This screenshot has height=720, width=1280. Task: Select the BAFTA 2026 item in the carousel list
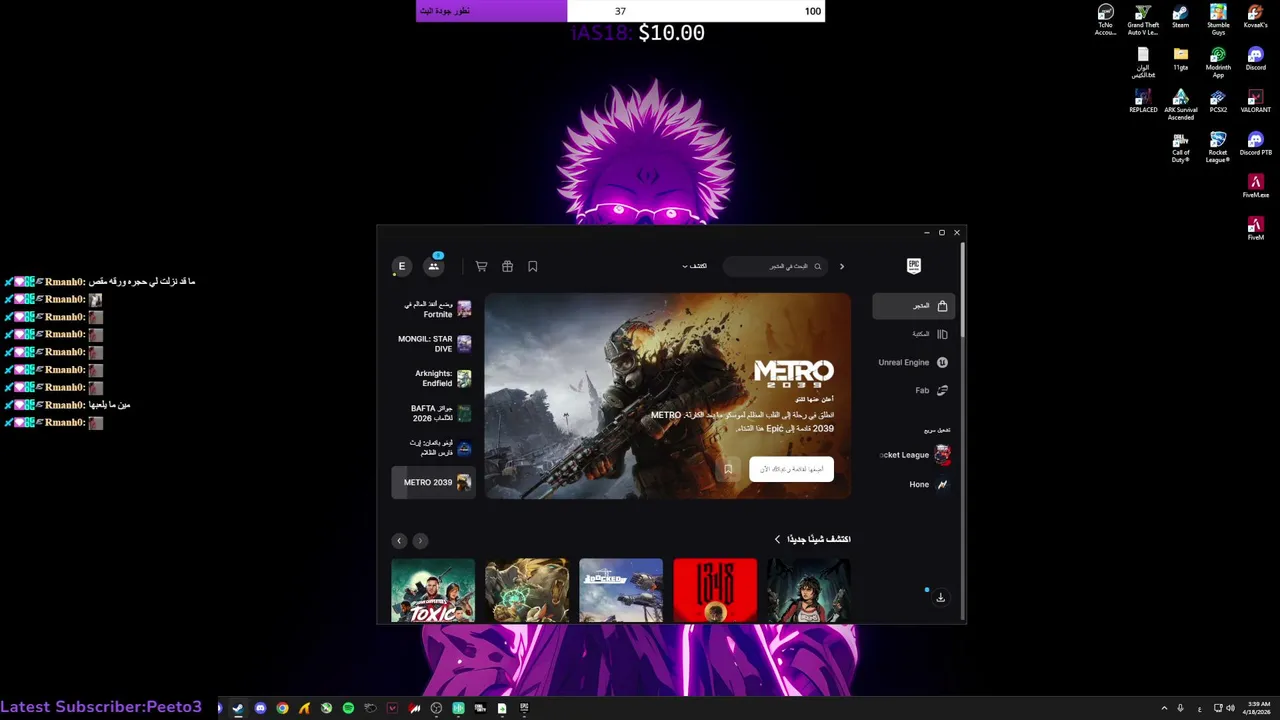click(432, 413)
